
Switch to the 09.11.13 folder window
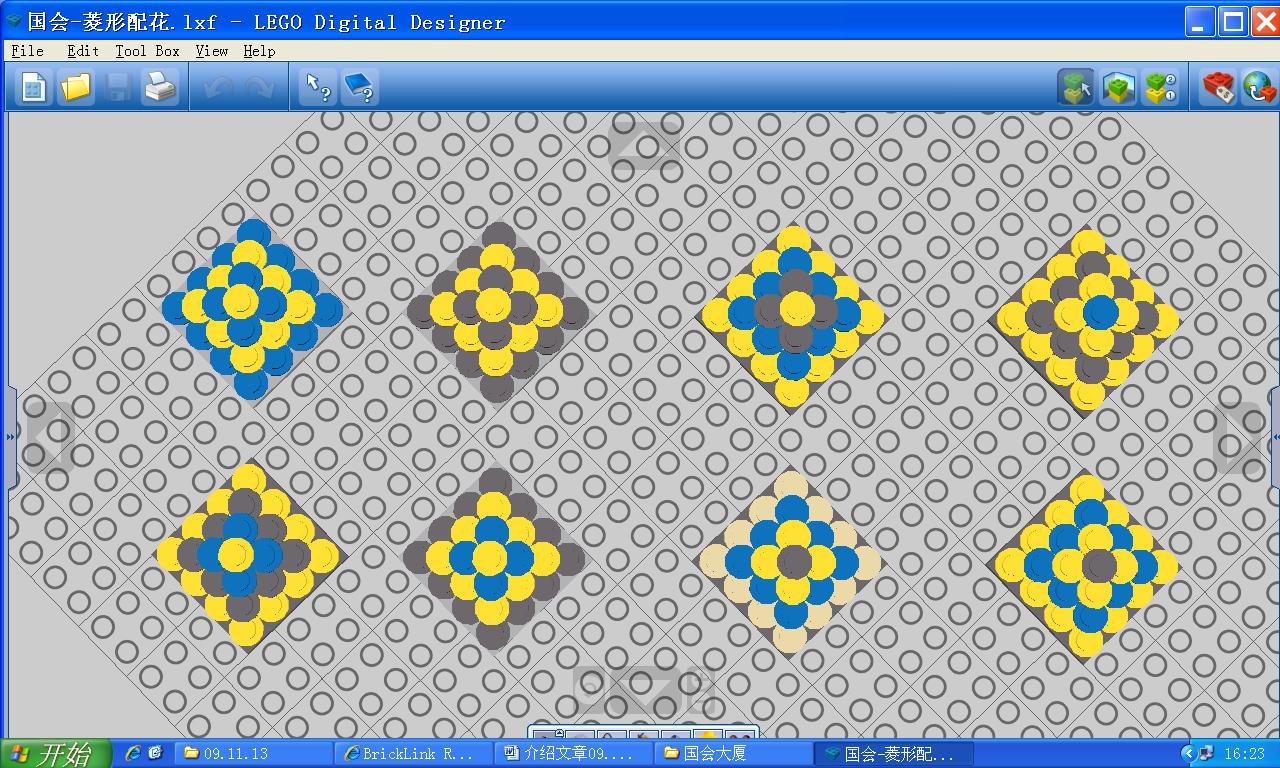254,753
